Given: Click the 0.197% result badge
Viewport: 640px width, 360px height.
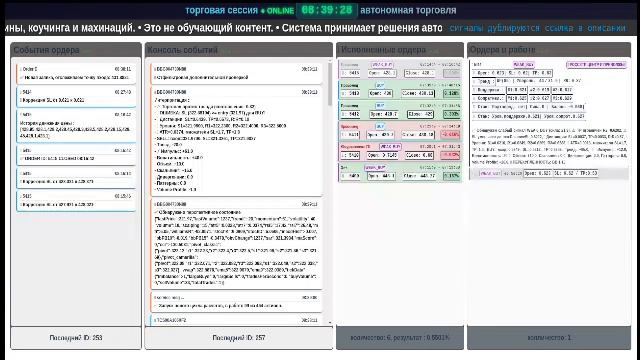Looking at the screenshot, I should (x=451, y=176).
